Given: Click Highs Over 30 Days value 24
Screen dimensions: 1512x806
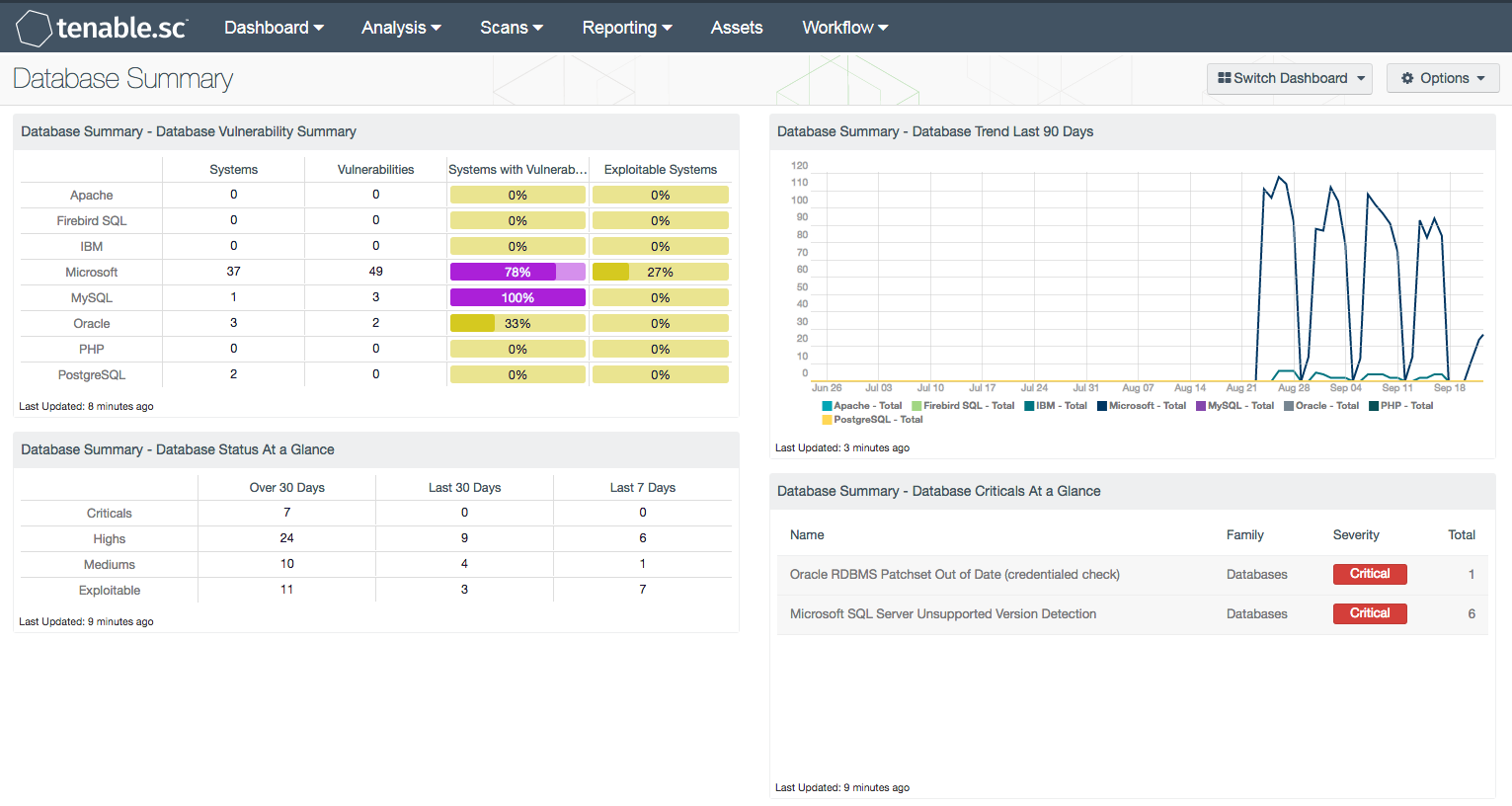Looking at the screenshot, I should click(287, 538).
